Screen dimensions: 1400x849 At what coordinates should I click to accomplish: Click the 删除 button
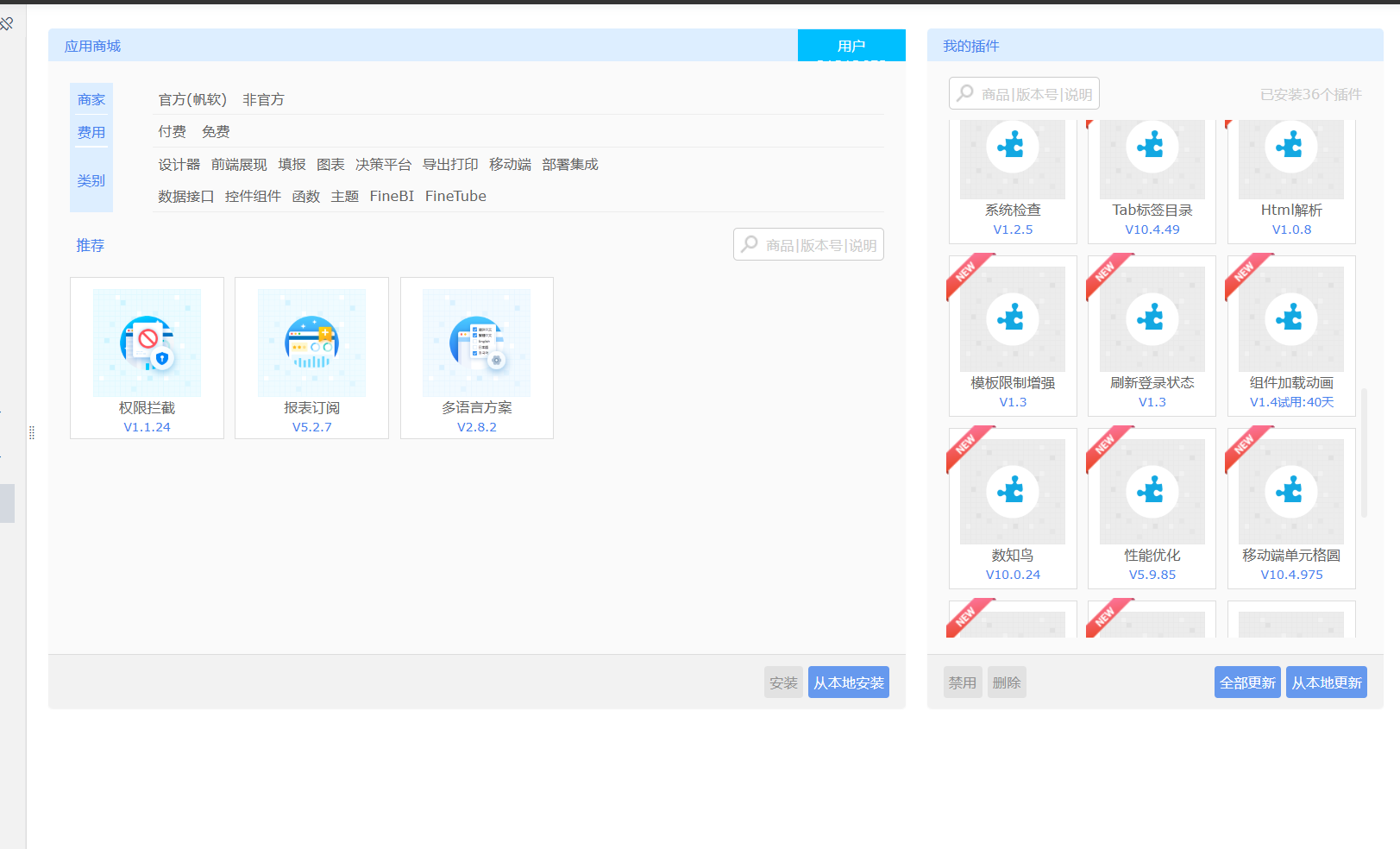tap(1007, 682)
